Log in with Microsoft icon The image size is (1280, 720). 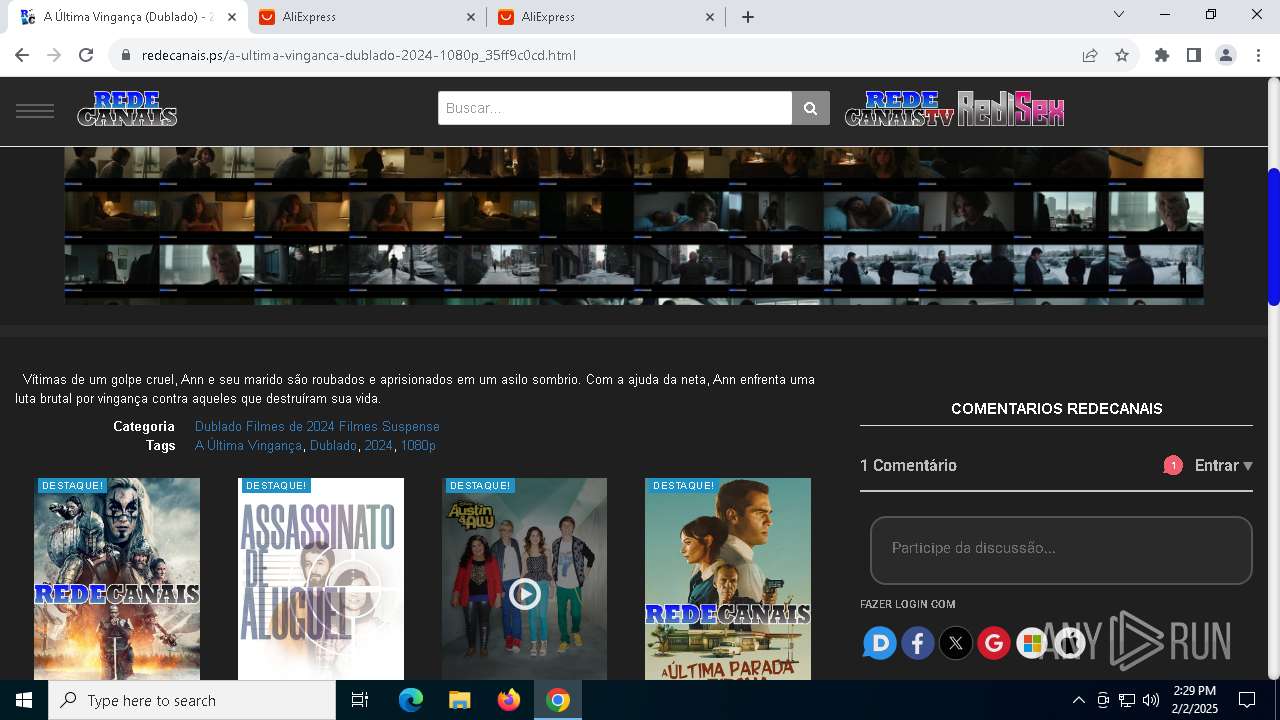1032,643
